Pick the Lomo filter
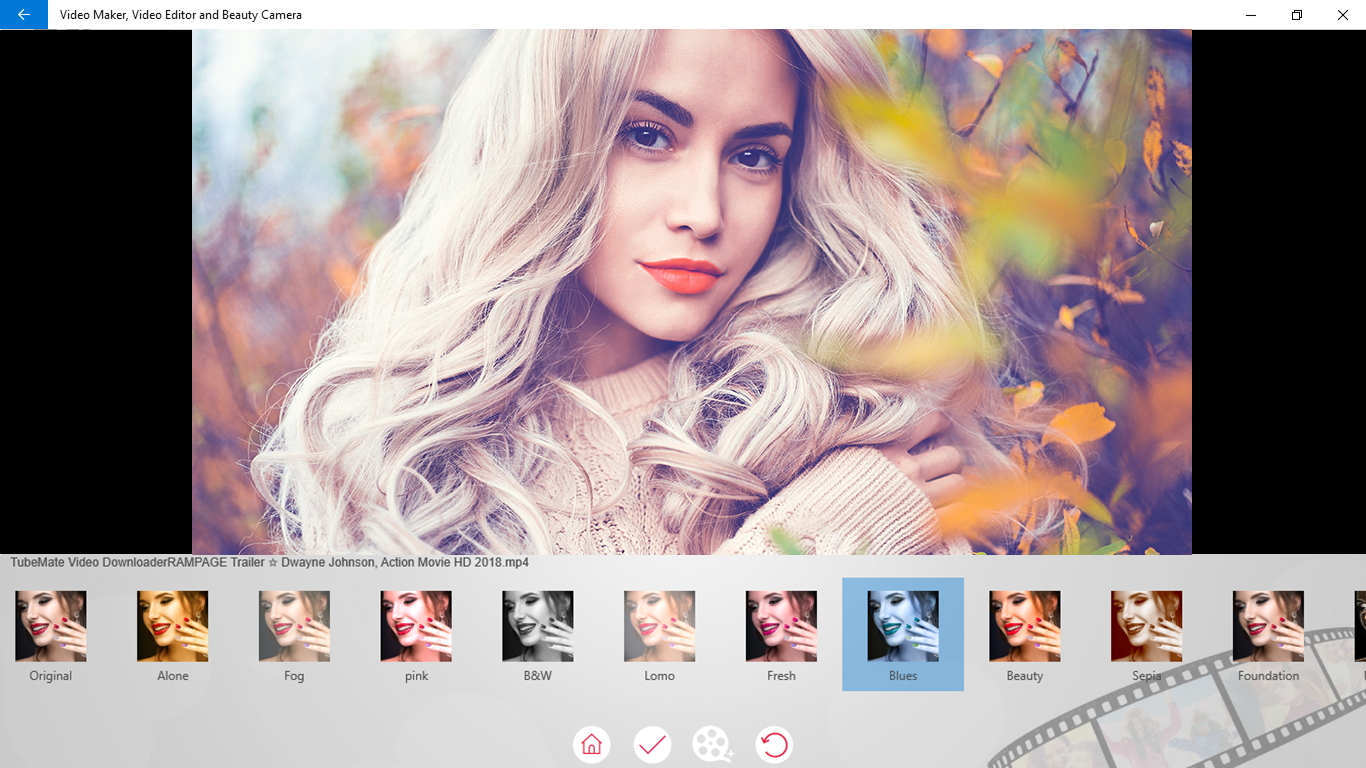The width and height of the screenshot is (1366, 768). point(660,634)
